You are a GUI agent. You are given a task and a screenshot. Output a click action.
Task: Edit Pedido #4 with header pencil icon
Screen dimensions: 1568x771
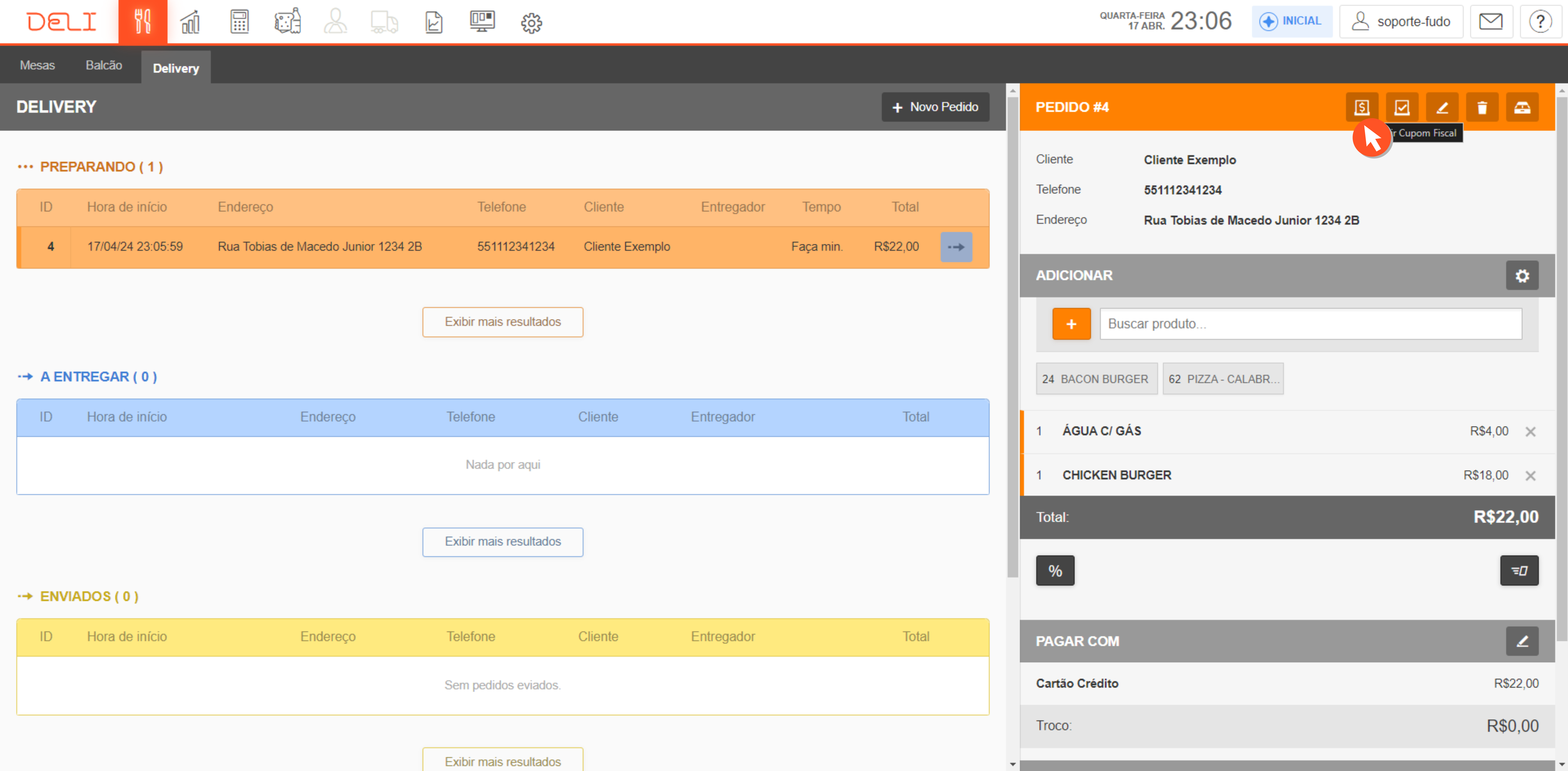tap(1442, 108)
